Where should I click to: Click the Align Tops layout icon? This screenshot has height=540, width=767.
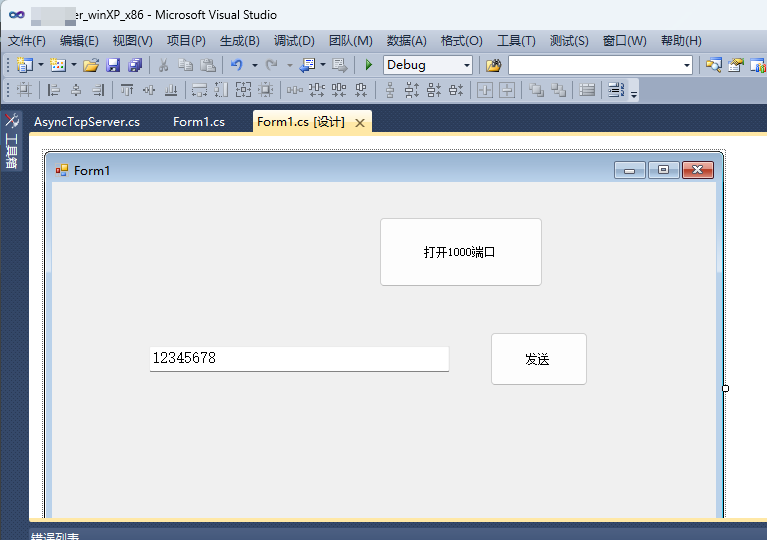(127, 90)
